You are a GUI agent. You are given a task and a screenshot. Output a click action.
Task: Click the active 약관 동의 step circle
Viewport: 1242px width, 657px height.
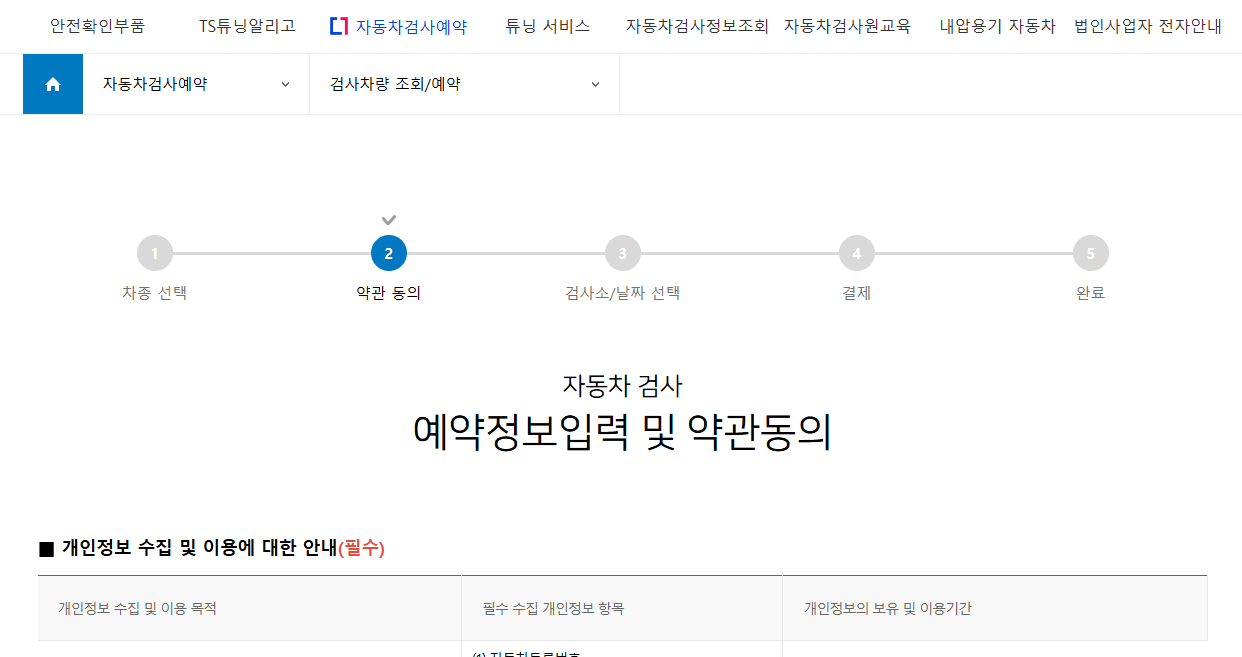point(389,253)
